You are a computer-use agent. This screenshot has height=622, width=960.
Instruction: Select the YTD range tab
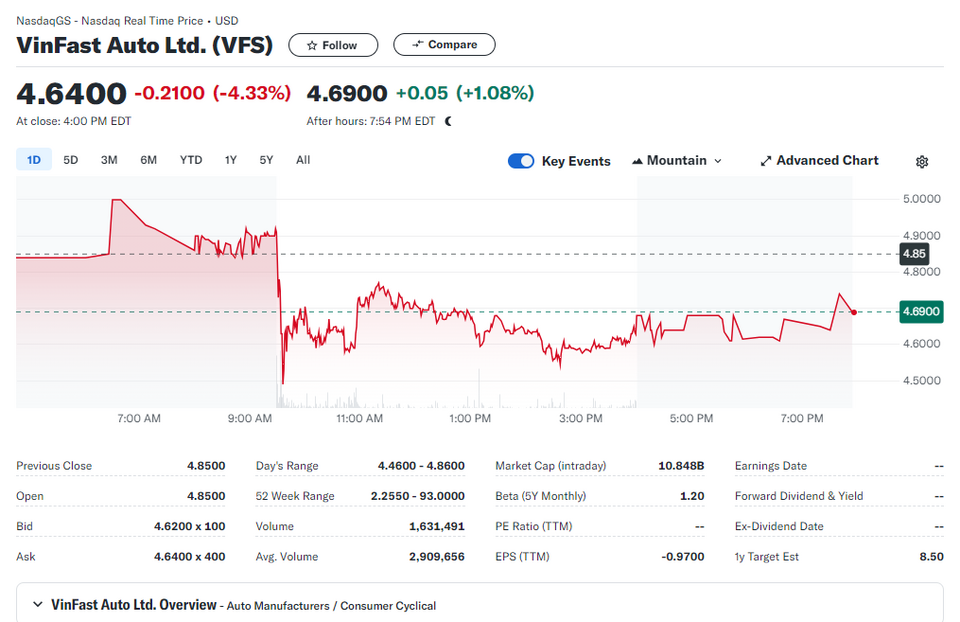coord(191,160)
